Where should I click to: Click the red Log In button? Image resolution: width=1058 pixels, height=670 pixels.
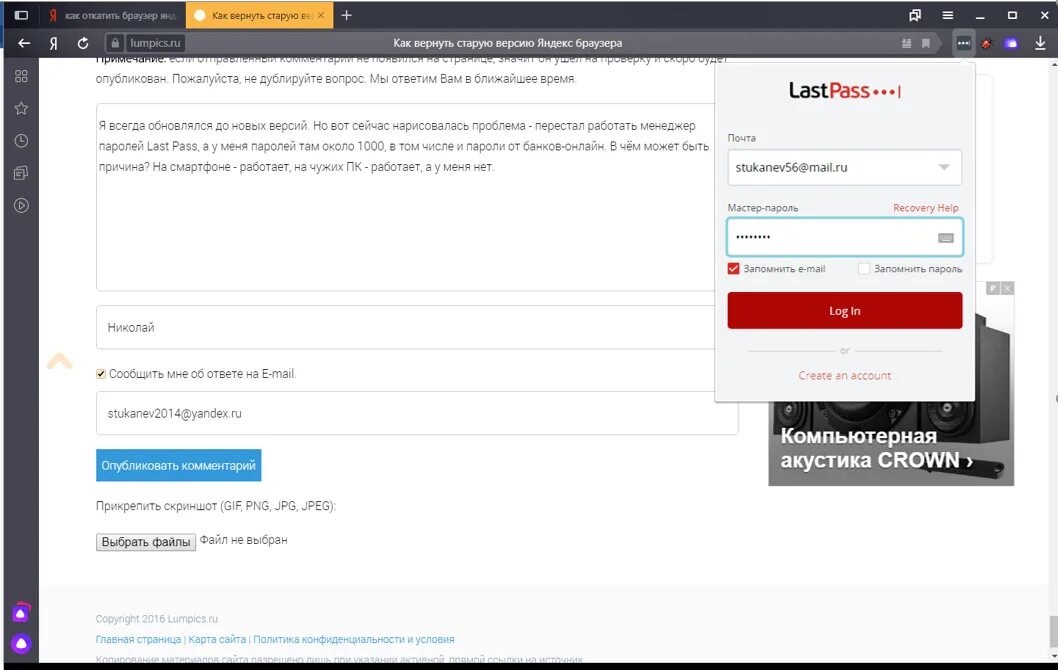tap(845, 310)
